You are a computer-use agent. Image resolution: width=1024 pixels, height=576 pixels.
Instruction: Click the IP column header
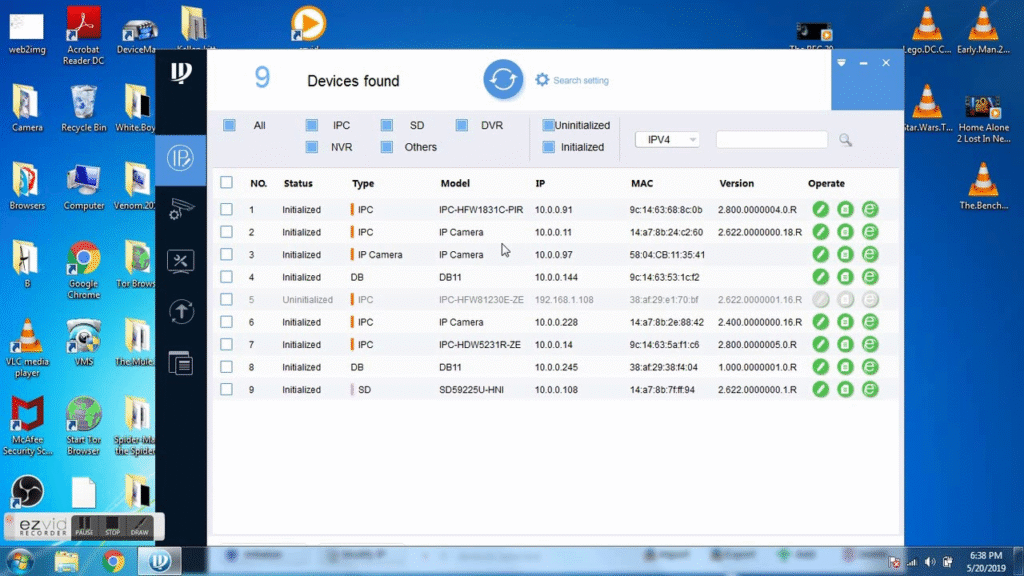click(x=540, y=184)
